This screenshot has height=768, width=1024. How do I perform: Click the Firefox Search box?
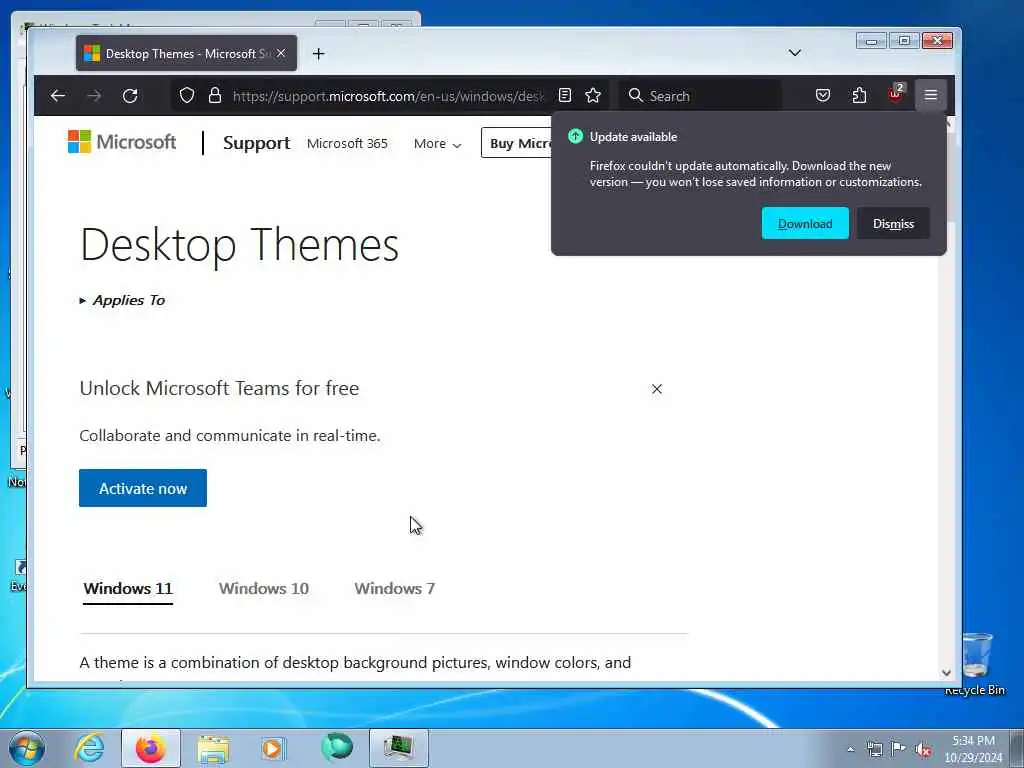coord(700,96)
